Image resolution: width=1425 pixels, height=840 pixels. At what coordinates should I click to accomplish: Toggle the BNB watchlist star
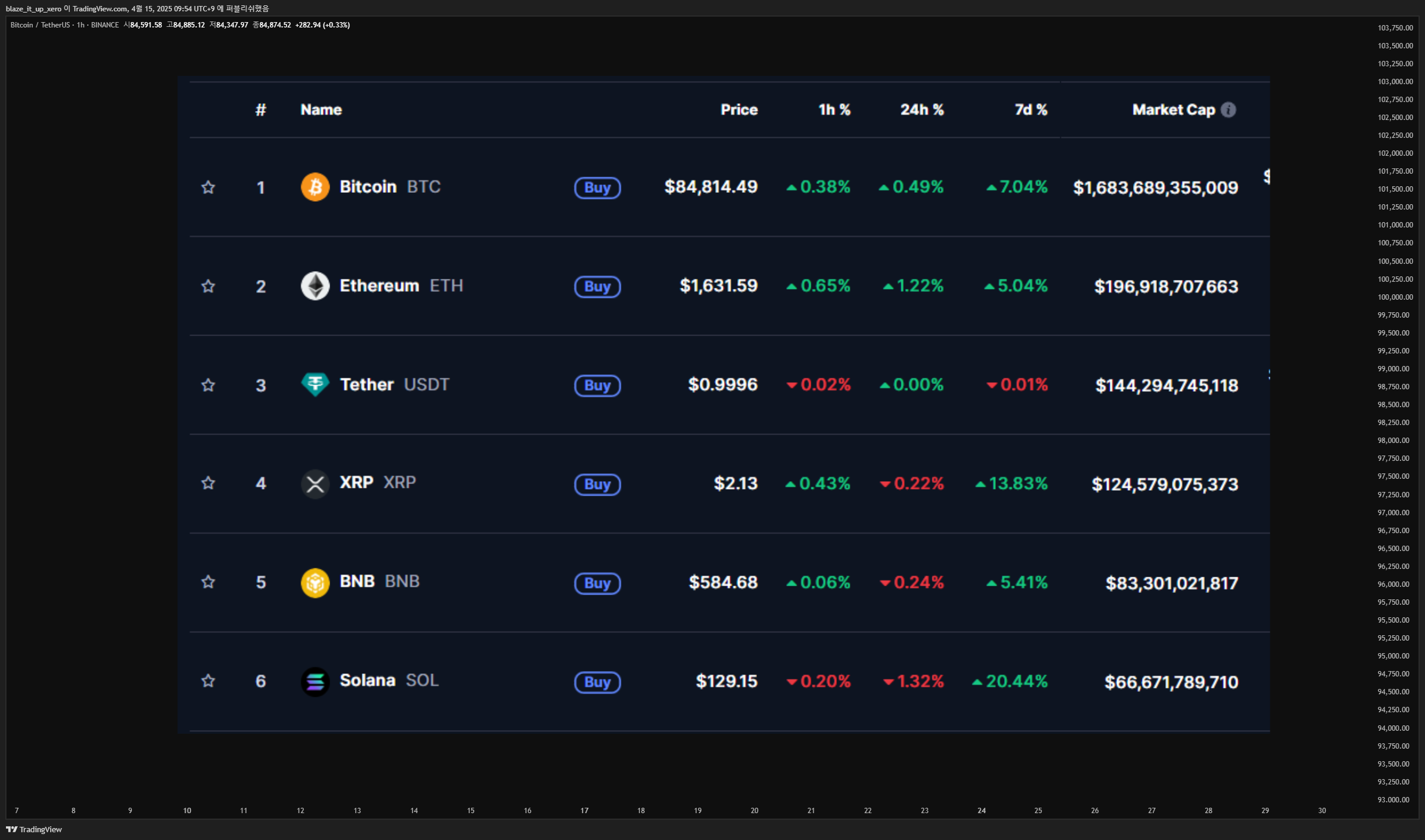tap(208, 582)
